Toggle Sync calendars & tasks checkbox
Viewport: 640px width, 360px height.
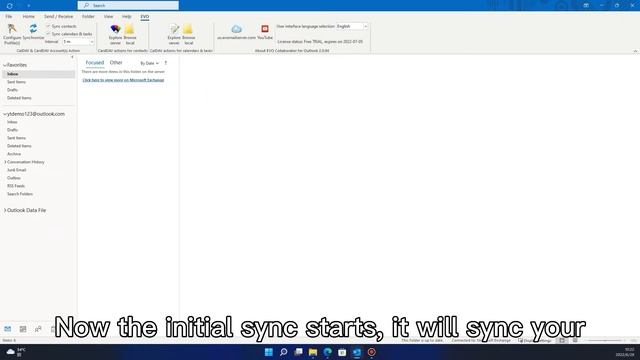48,34
